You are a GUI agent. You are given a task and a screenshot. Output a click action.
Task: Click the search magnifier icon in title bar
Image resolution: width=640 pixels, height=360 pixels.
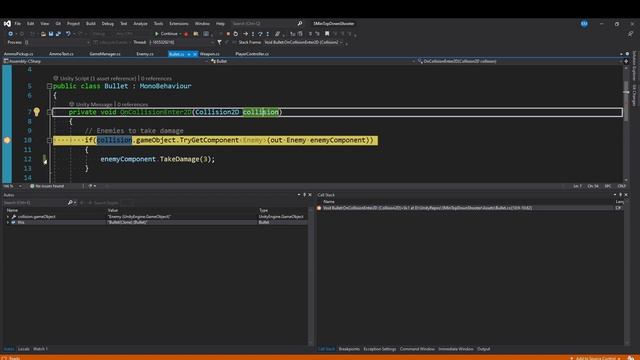(x=300, y=24)
